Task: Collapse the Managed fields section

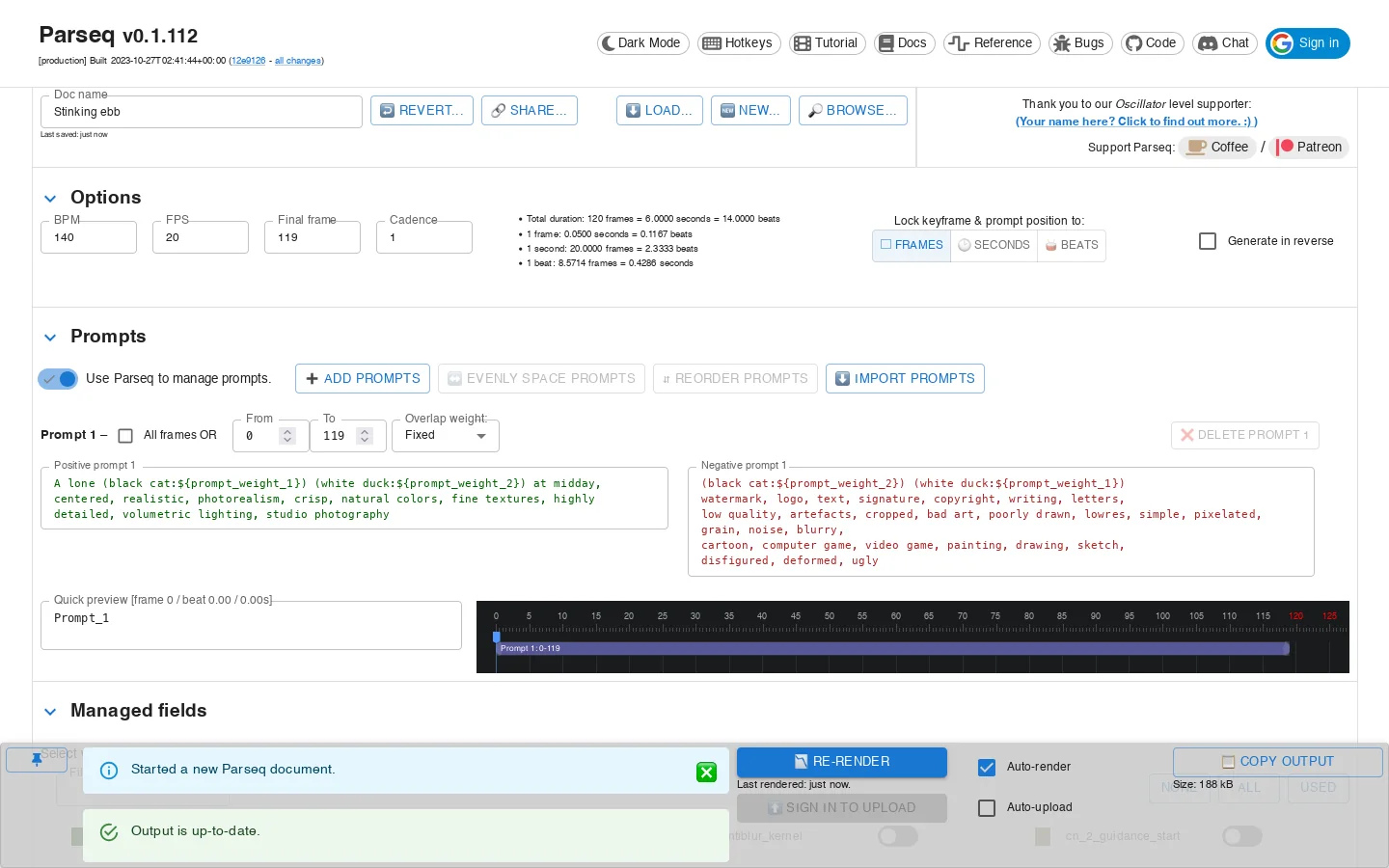Action: 50,712
